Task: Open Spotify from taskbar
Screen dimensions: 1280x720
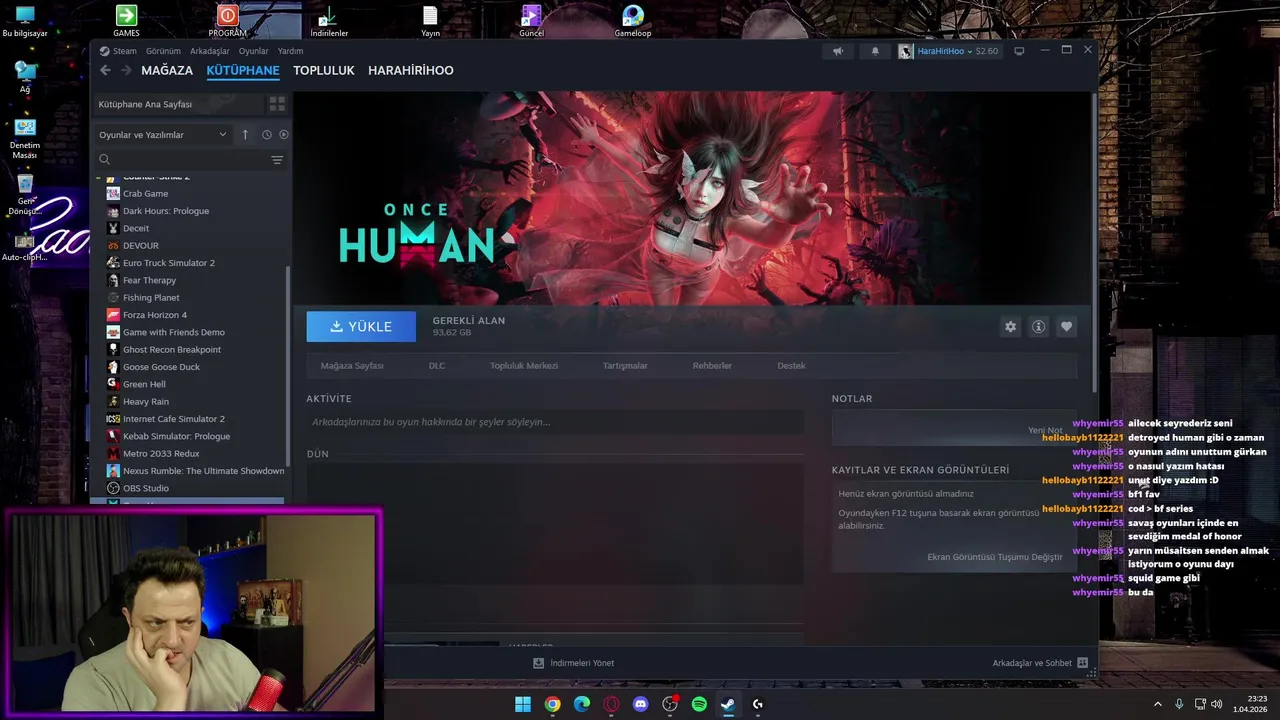Action: (699, 704)
